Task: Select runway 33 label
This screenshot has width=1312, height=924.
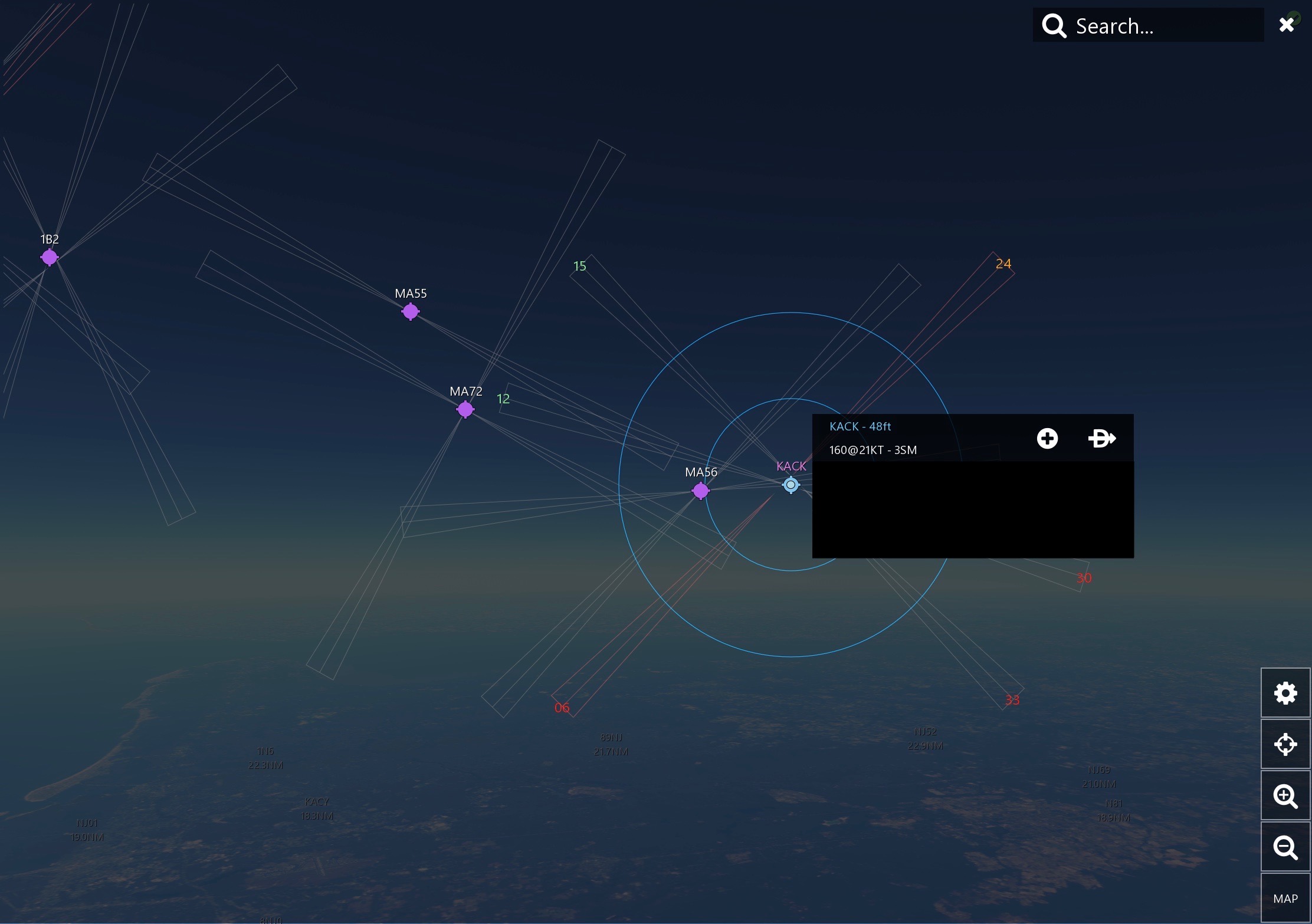Action: pyautogui.click(x=1012, y=700)
